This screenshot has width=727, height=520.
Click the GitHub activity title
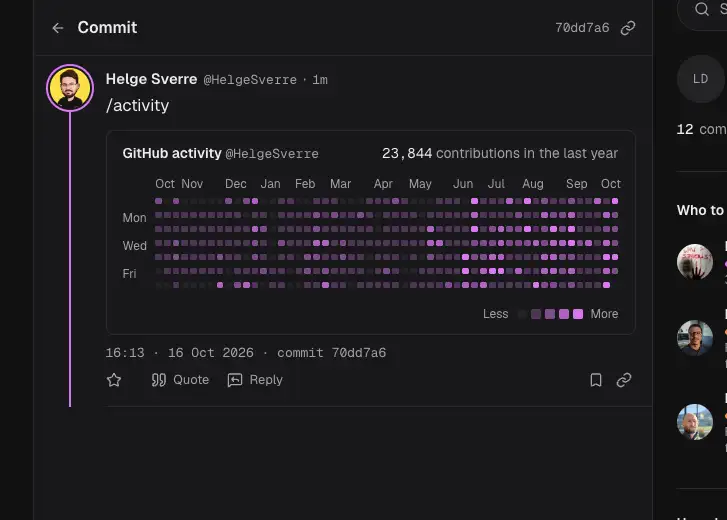[172, 153]
